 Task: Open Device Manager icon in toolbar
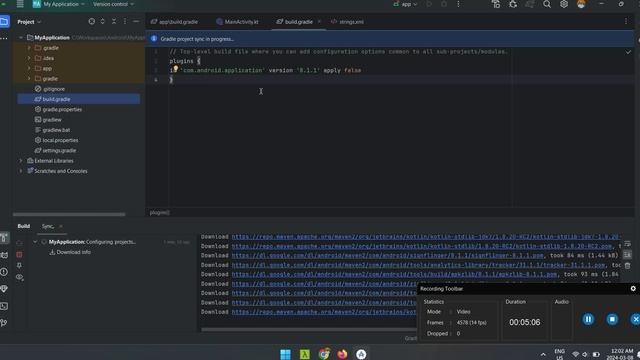pyautogui.click(x=496, y=4)
